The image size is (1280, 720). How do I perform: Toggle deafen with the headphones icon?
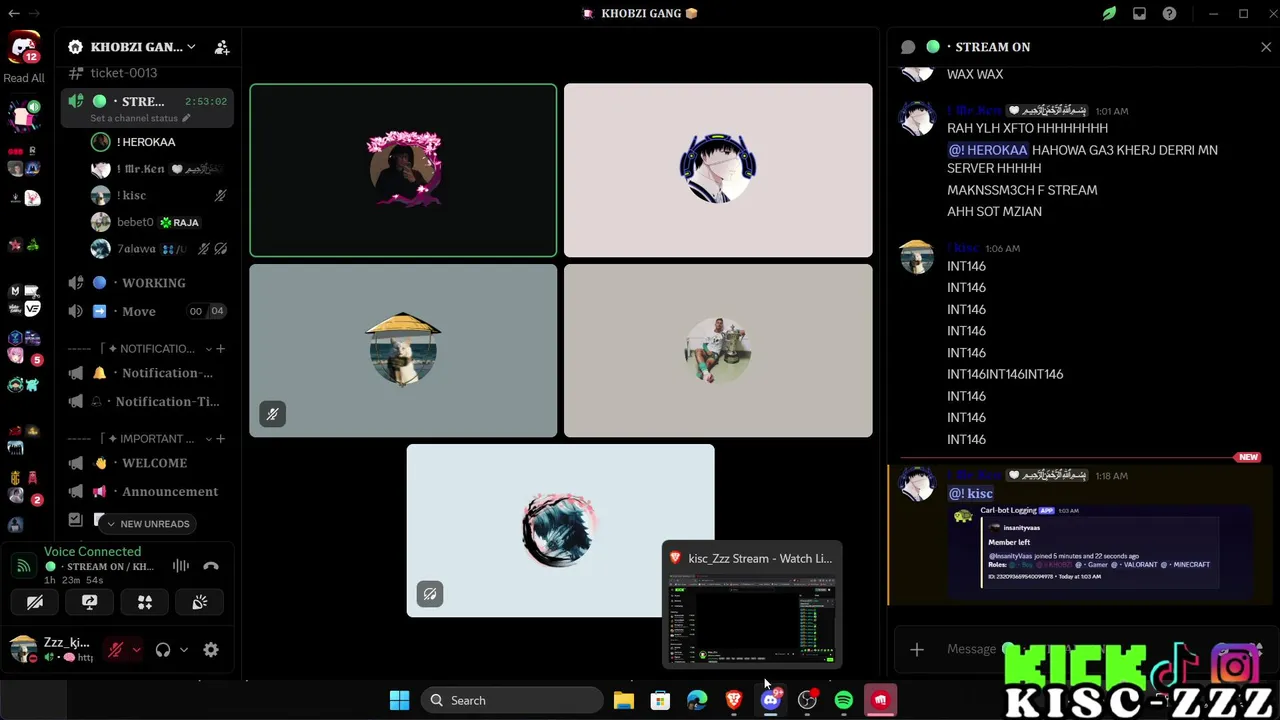[163, 650]
